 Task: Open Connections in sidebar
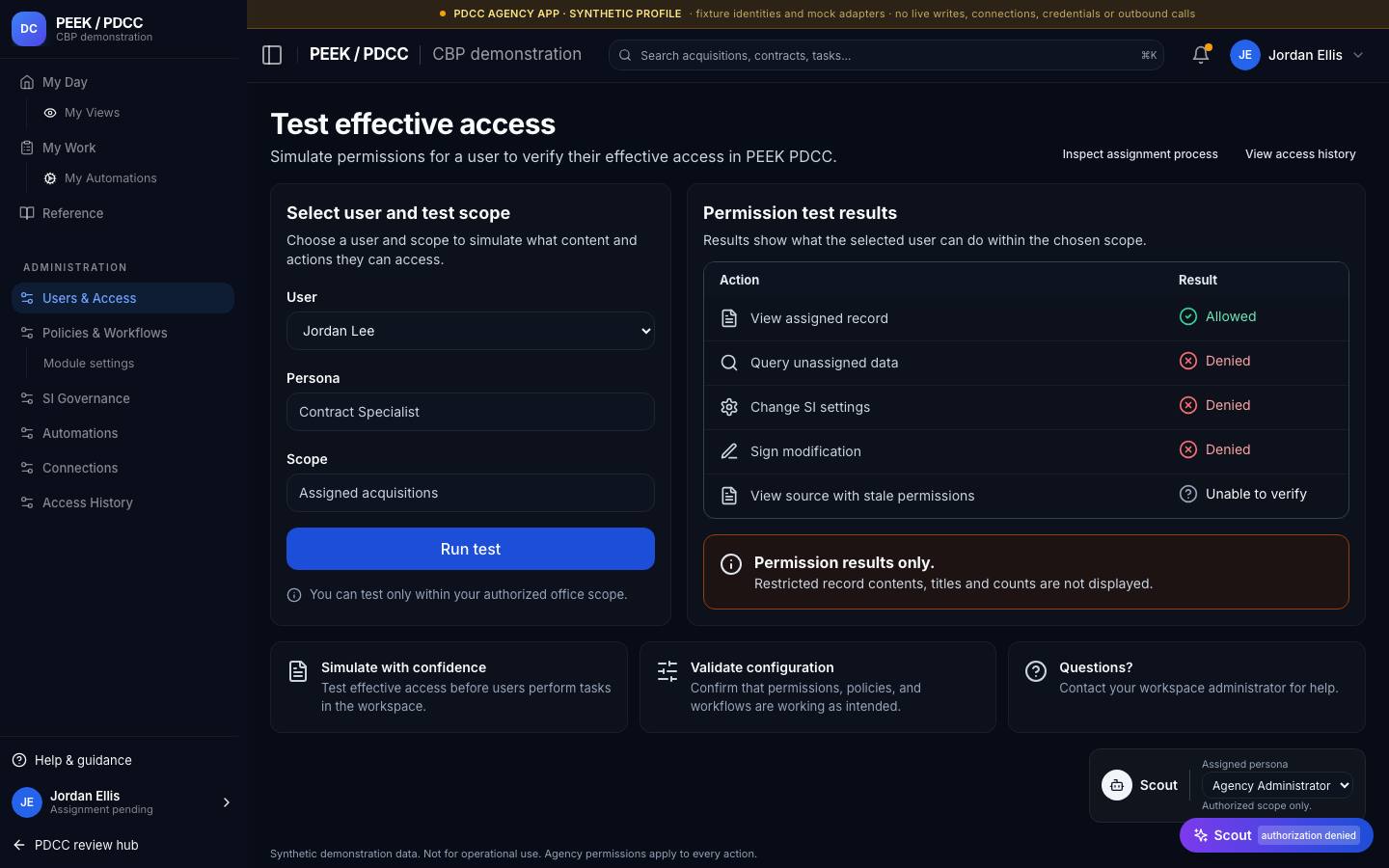pyautogui.click(x=123, y=468)
